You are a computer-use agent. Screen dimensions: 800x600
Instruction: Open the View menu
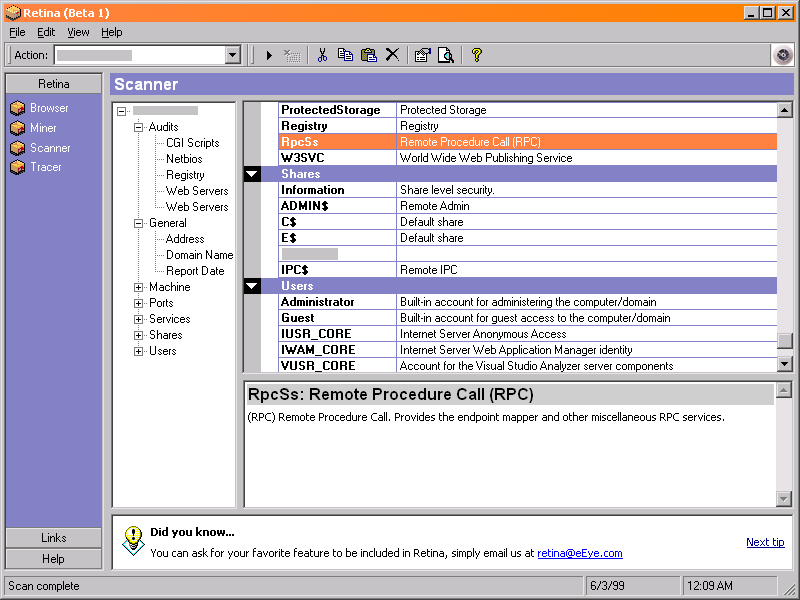[78, 32]
